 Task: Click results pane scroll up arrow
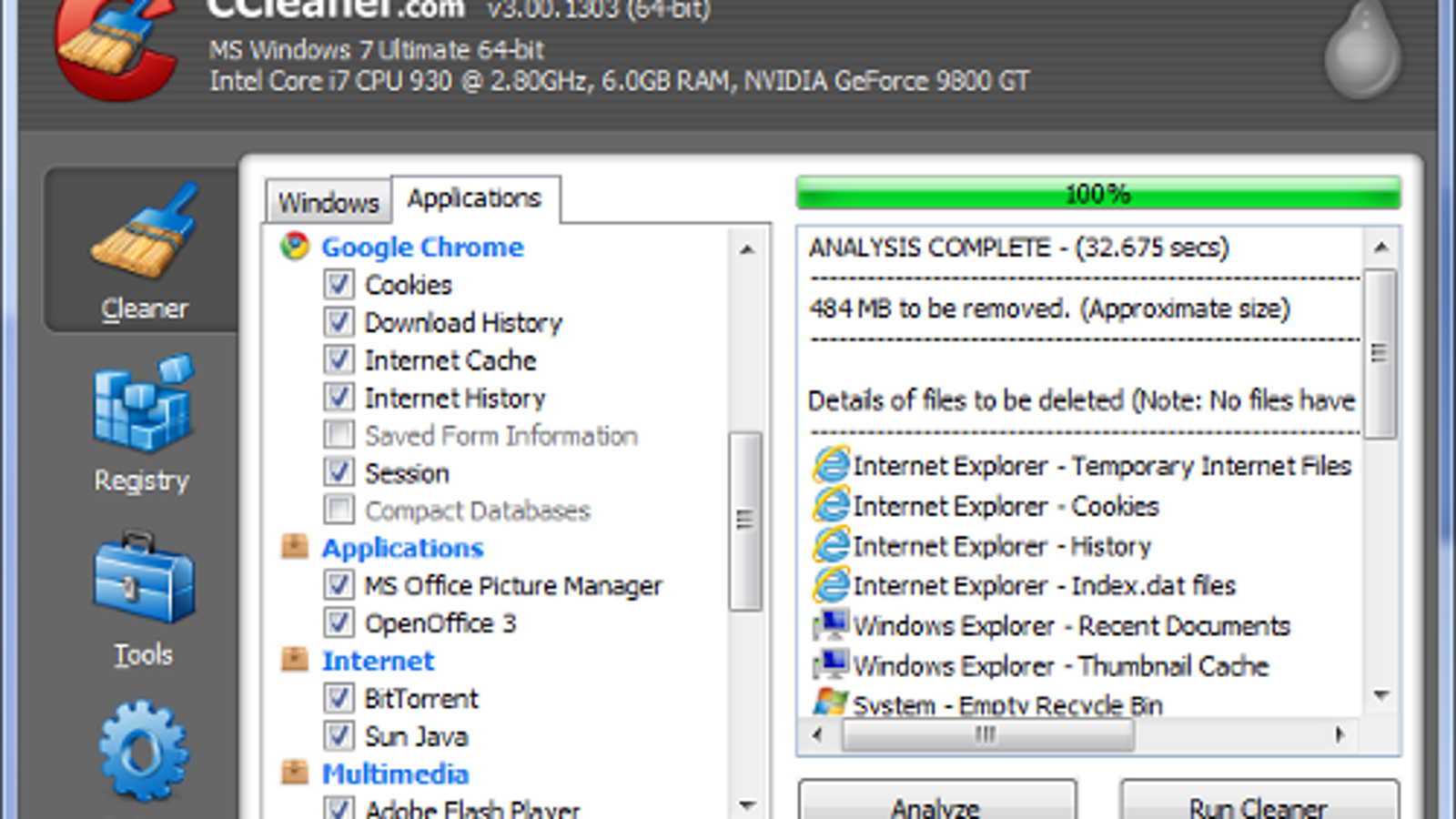[1380, 248]
